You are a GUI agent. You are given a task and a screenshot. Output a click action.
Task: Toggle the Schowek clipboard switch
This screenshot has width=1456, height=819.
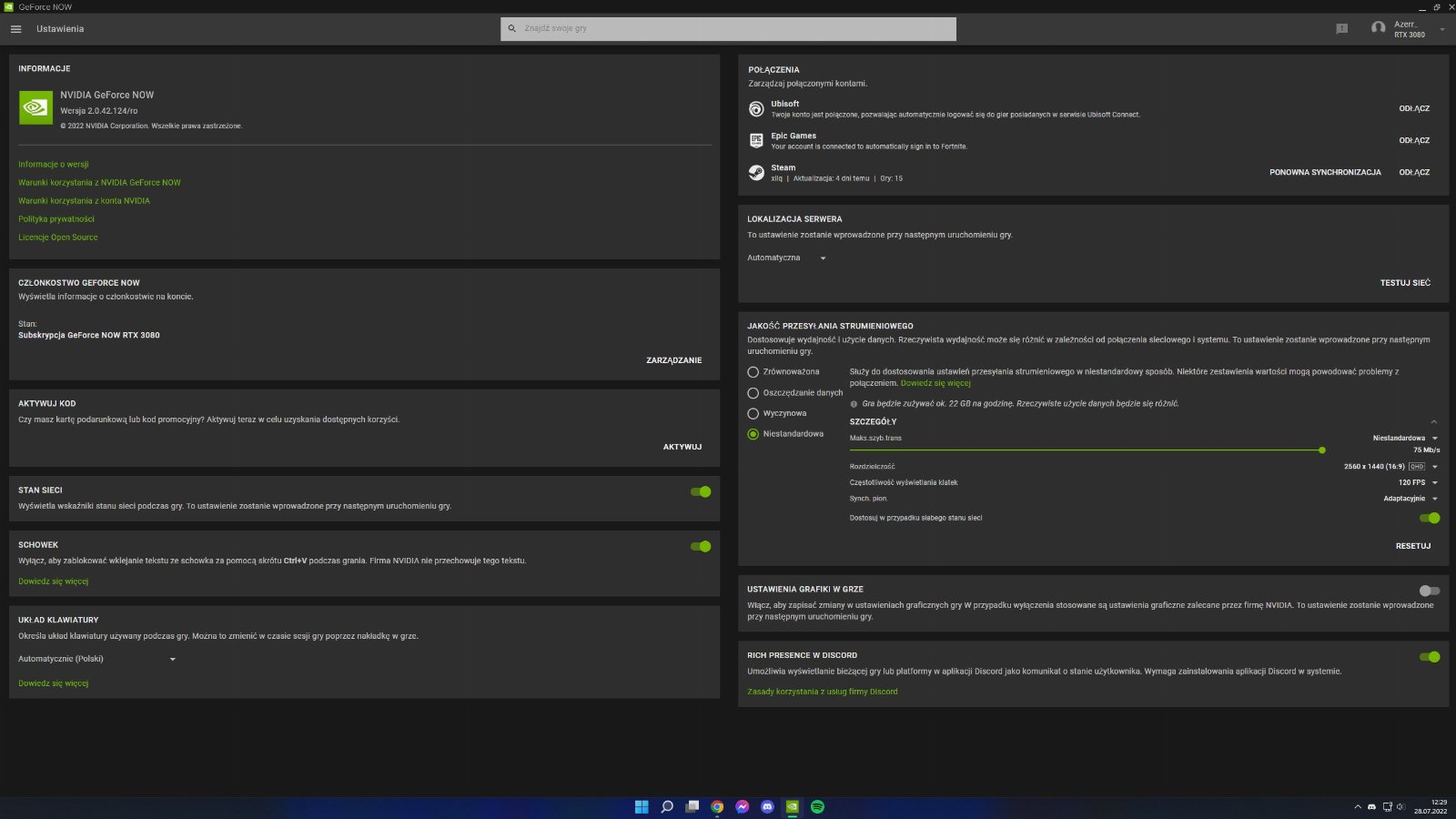tap(701, 546)
